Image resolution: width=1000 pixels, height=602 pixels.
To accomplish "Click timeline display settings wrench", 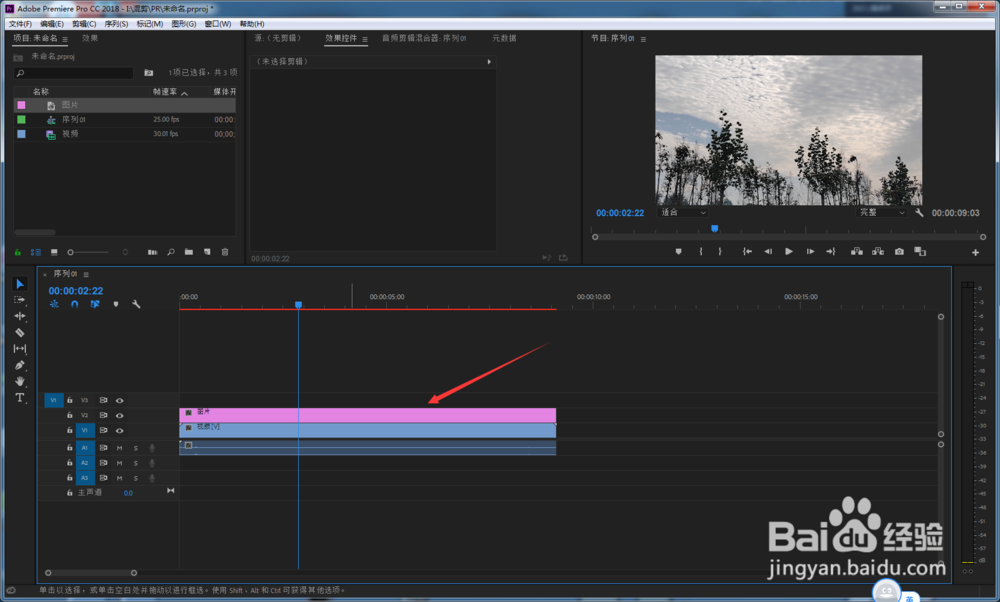I will pyautogui.click(x=136, y=304).
